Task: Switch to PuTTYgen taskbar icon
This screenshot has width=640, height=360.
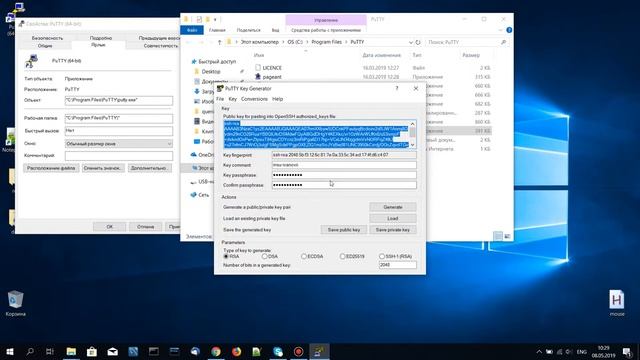Action: tap(319, 351)
